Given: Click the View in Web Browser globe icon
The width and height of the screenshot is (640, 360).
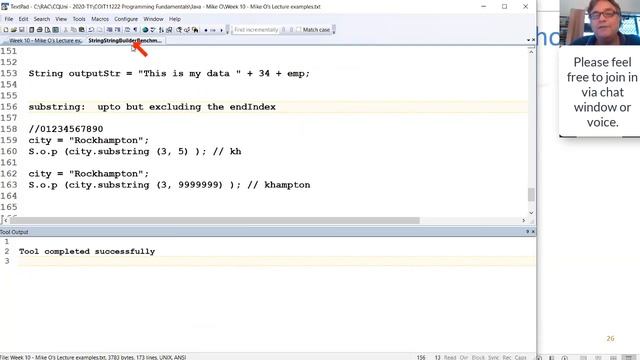Looking at the screenshot, I should [145, 30].
